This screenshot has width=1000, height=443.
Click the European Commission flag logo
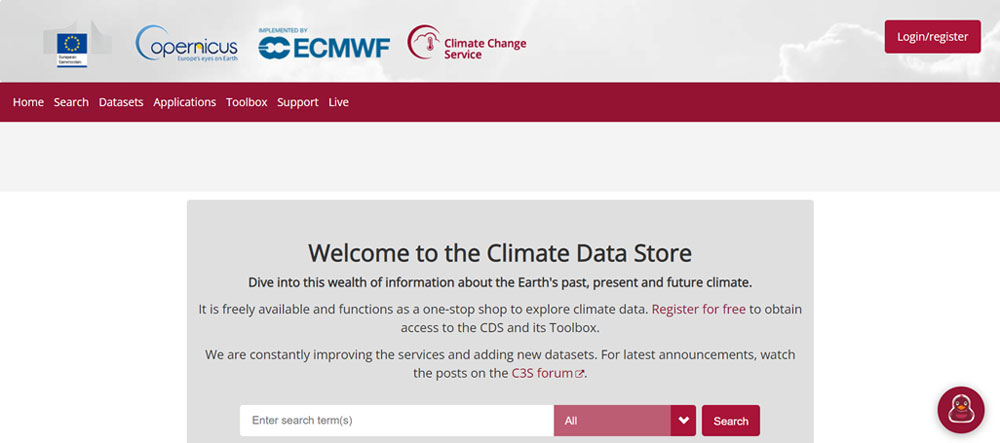point(72,45)
